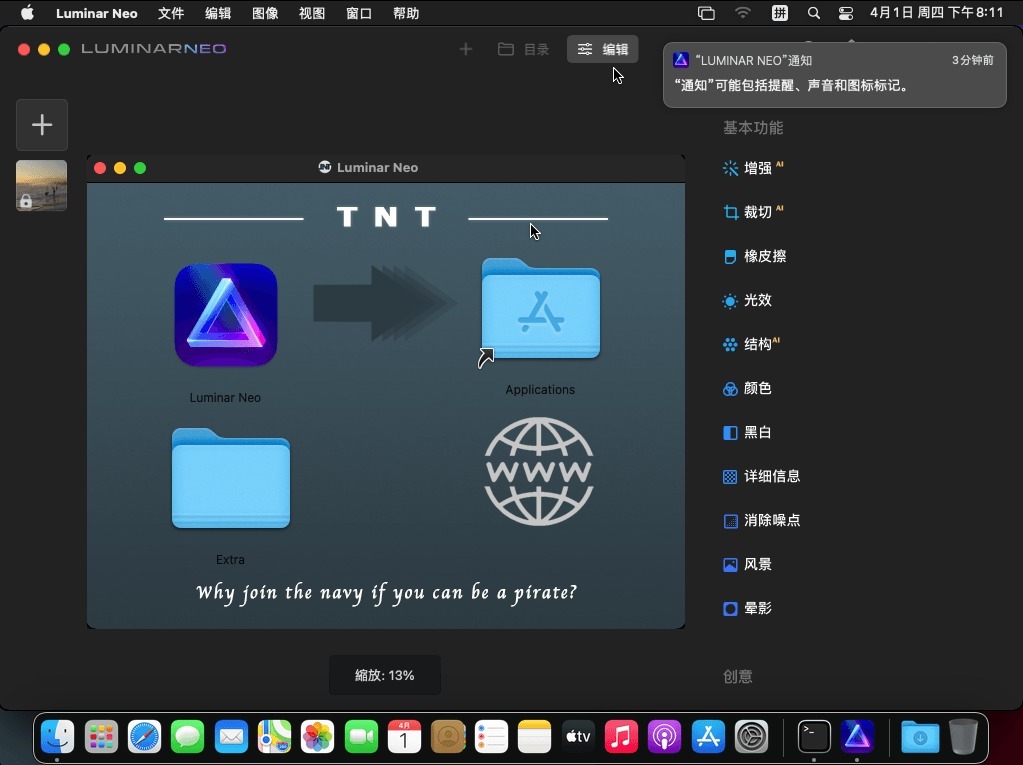Open Spotlight search in the menu bar
Image resolution: width=1023 pixels, height=765 pixels.
(814, 13)
